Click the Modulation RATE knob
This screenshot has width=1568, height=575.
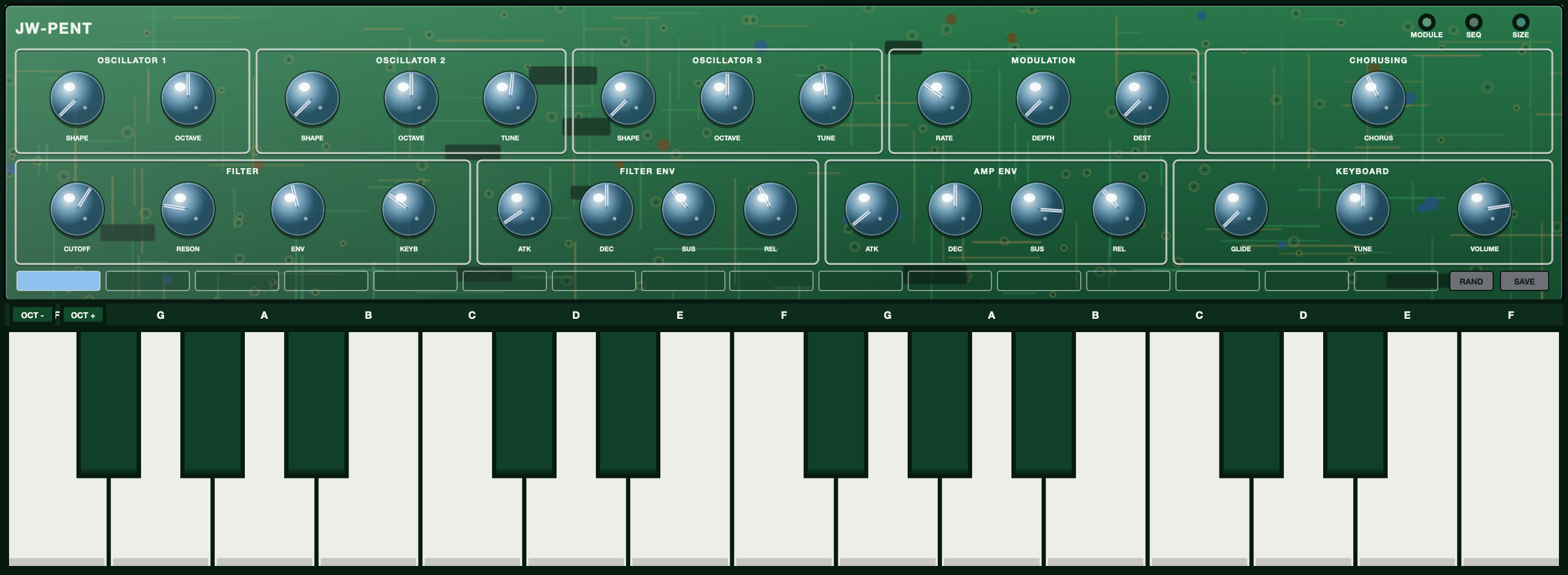(x=944, y=99)
